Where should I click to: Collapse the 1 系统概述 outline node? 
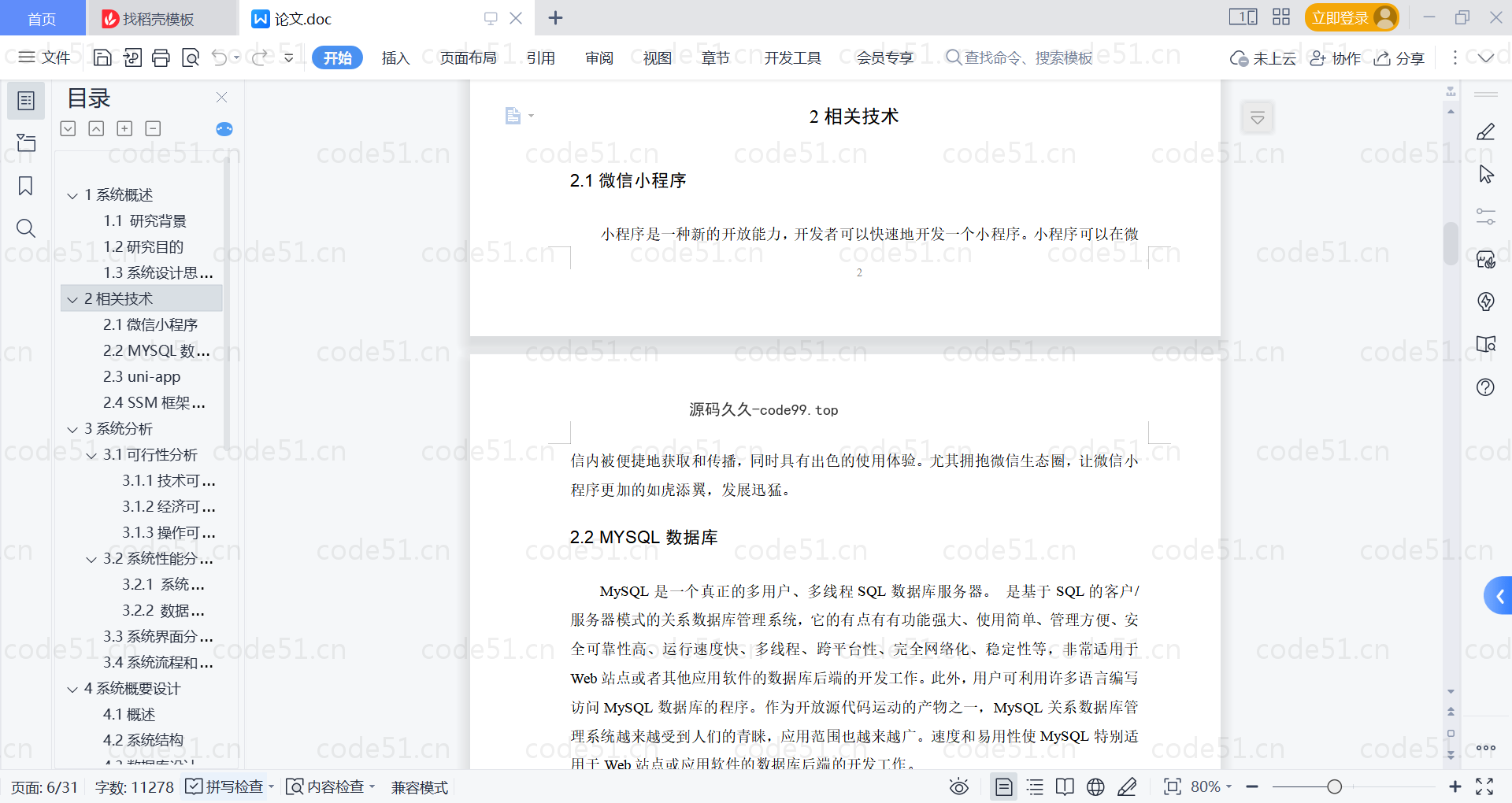coord(72,195)
